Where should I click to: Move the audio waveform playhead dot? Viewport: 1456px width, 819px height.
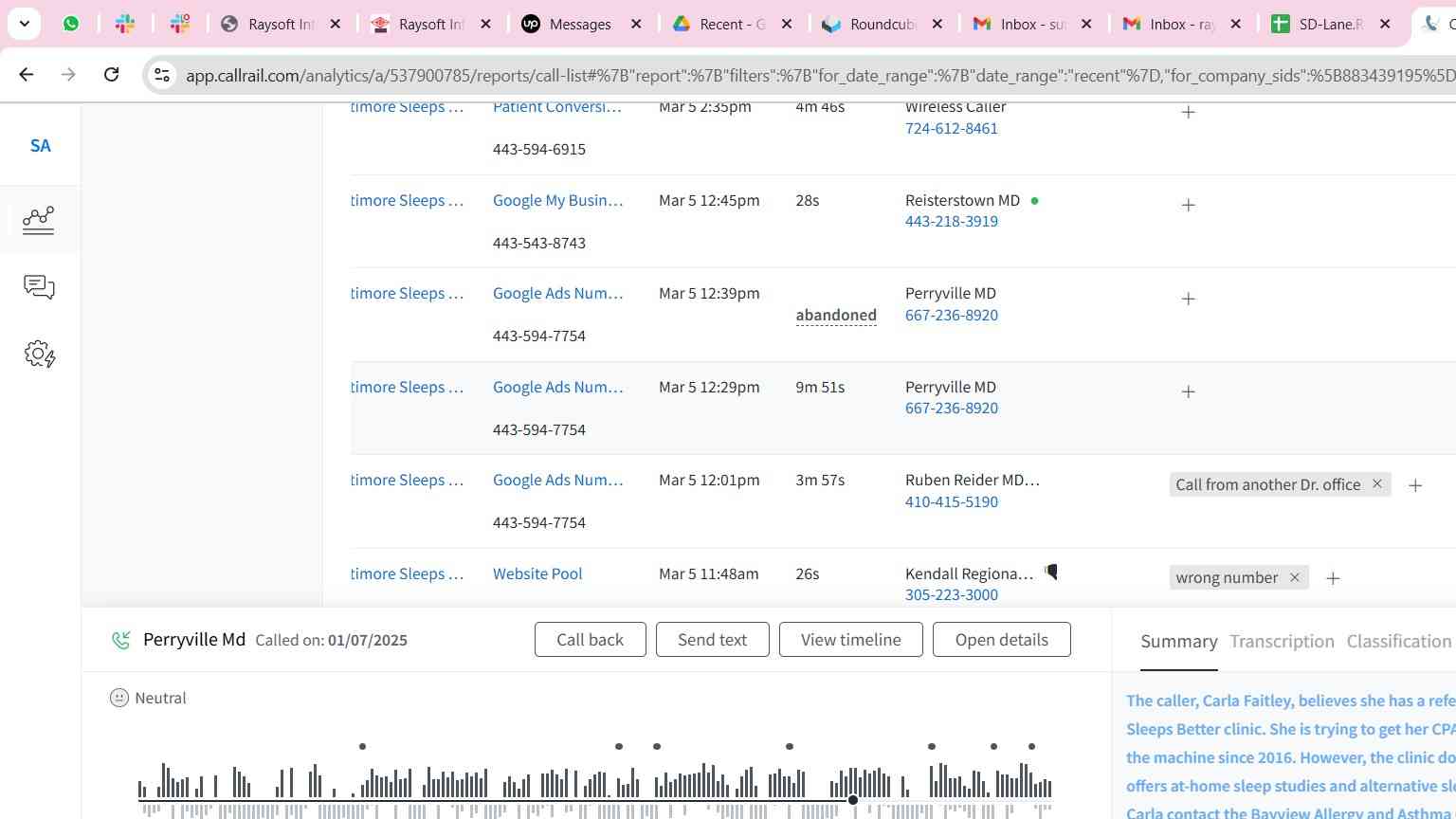[853, 801]
